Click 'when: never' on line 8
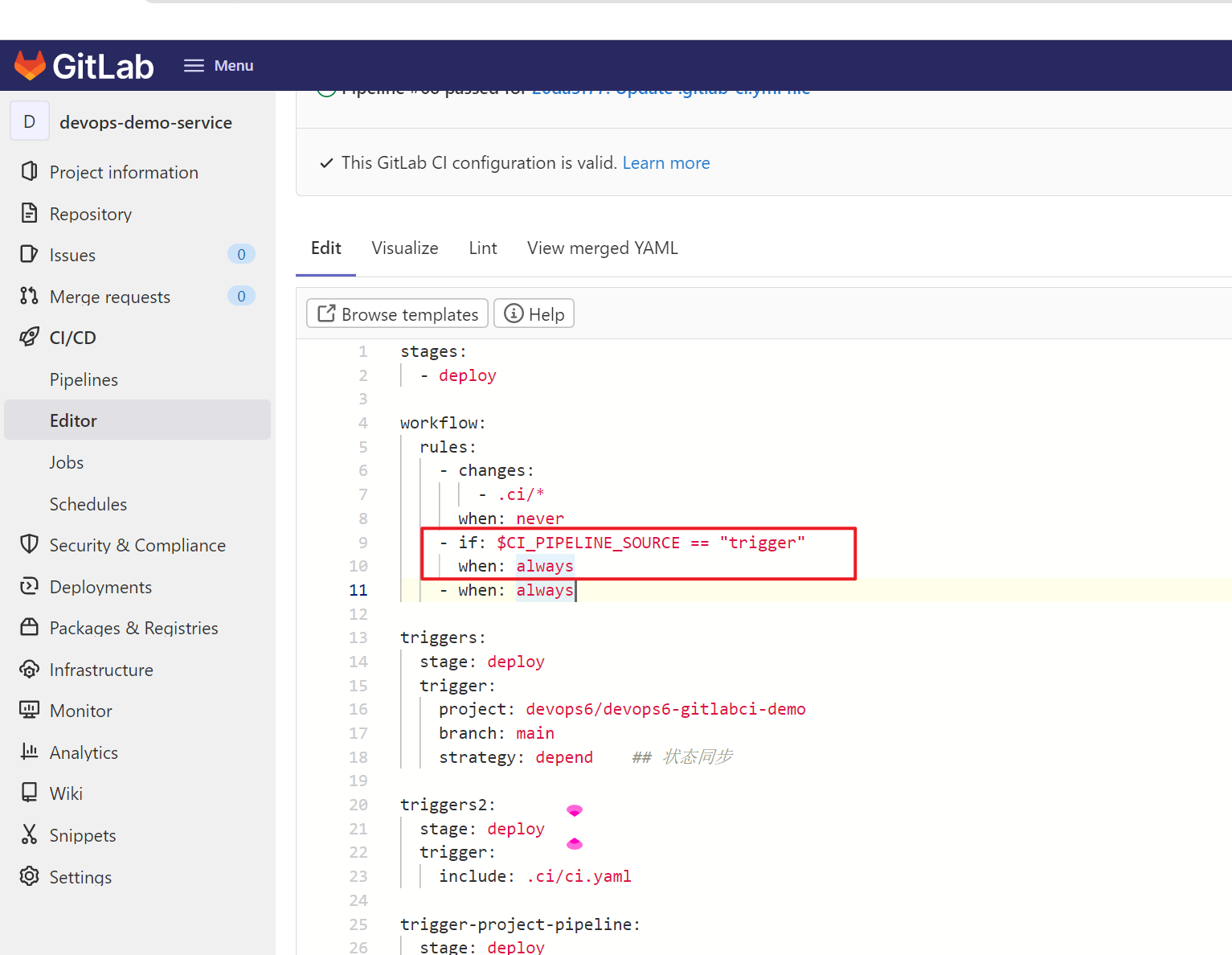The height and width of the screenshot is (955, 1232). 511,518
